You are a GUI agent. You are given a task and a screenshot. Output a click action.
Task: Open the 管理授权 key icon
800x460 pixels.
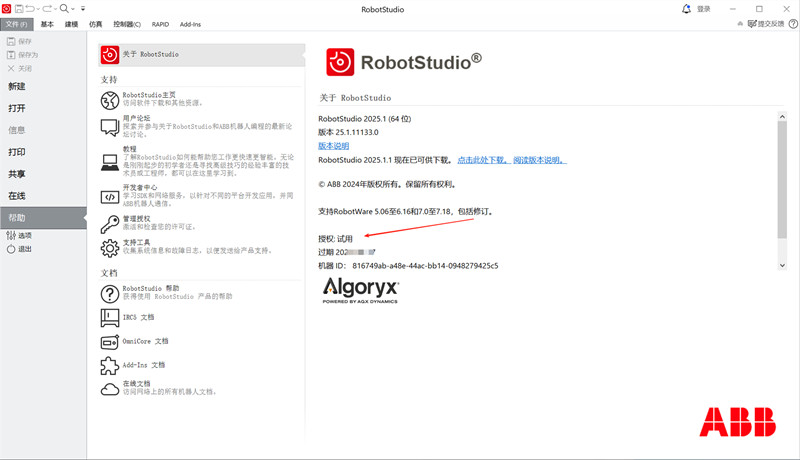(x=110, y=224)
